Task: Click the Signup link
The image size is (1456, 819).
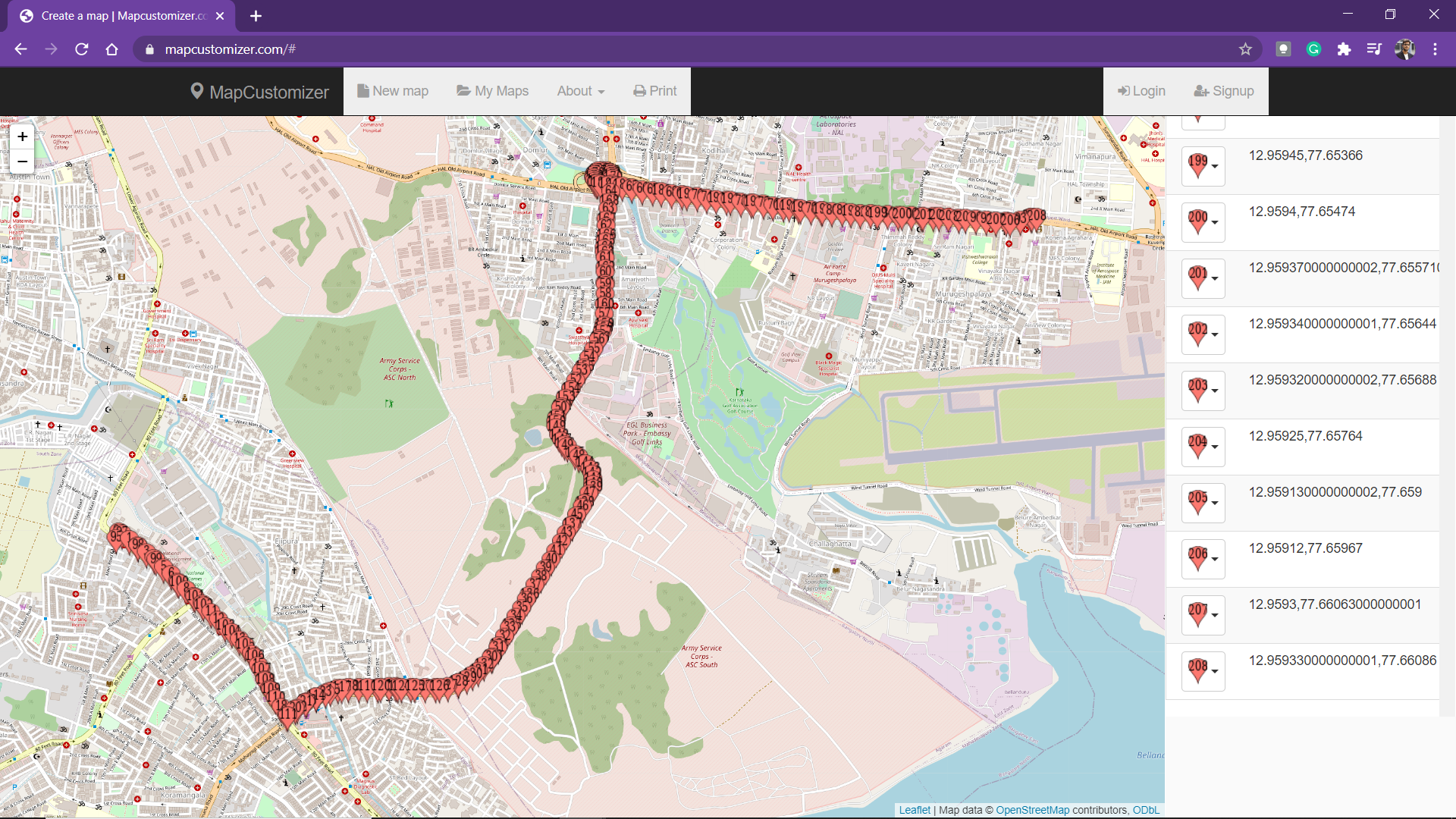Action: [1224, 91]
